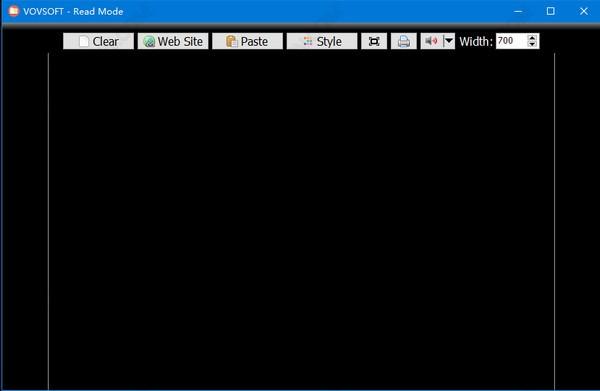Select the Width input field

(x=512, y=41)
